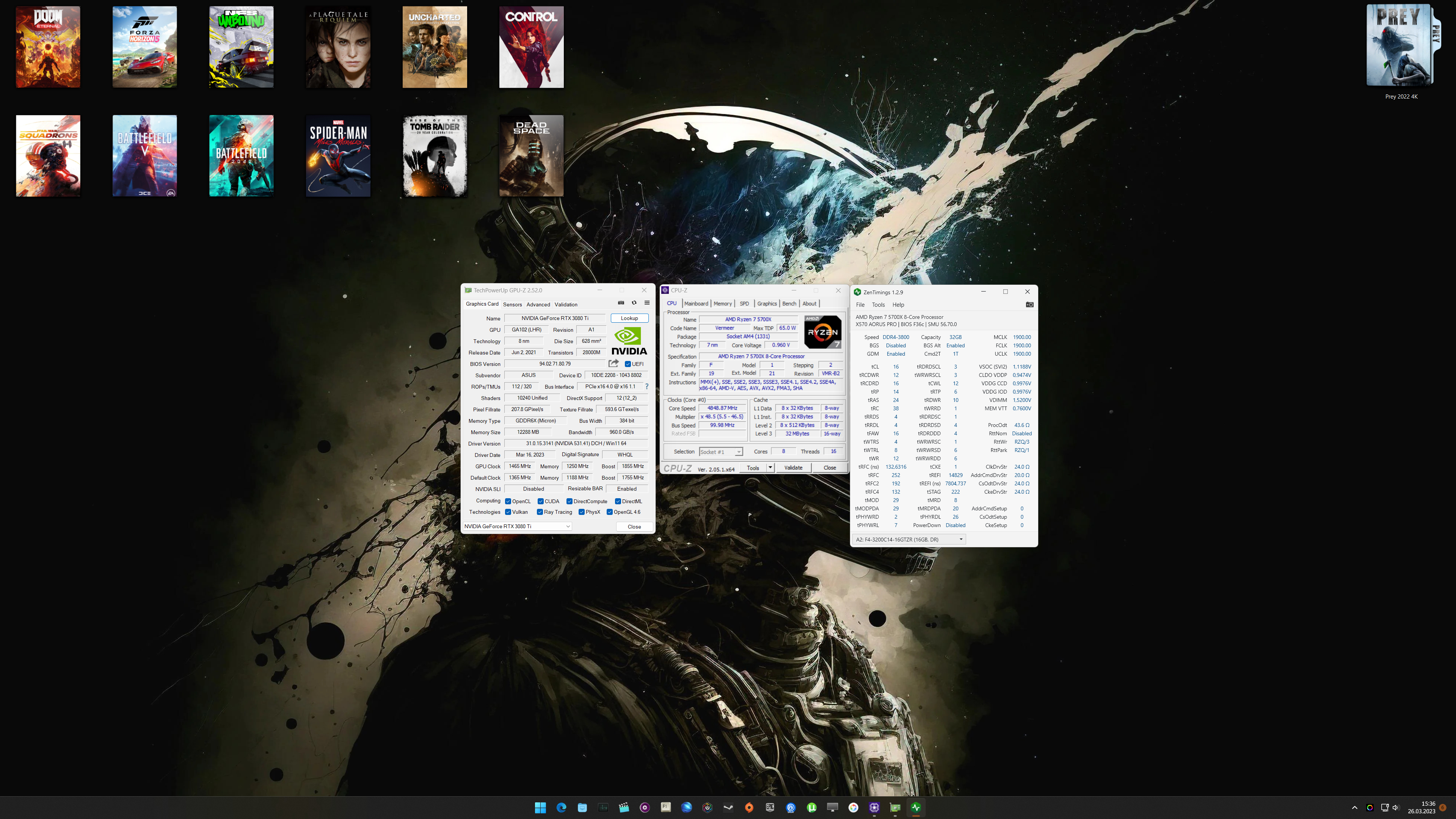
Task: Switch to the Memory tab in CPU-Z
Action: point(722,303)
